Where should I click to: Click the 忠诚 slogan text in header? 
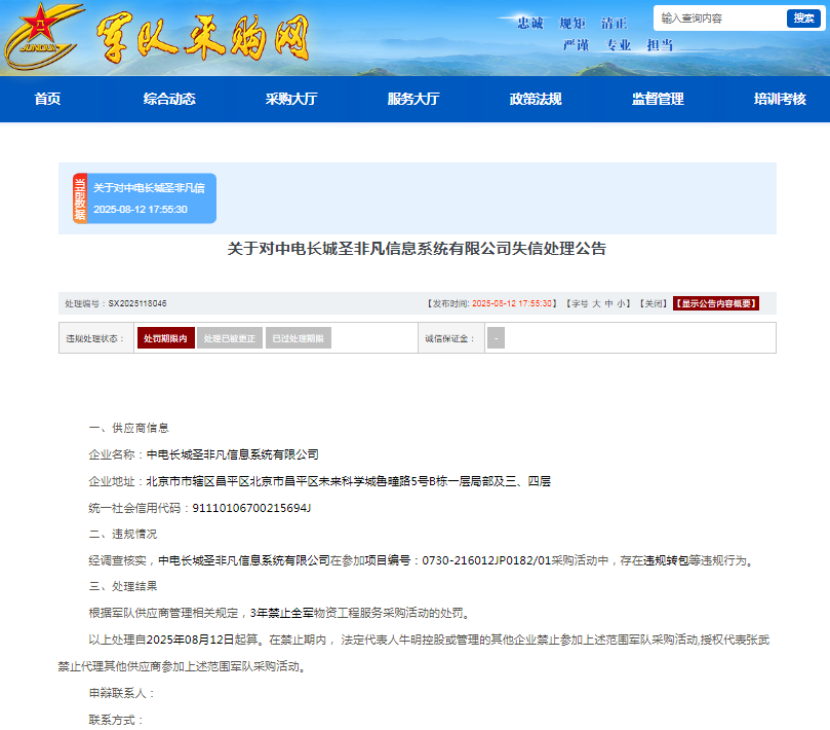[530, 23]
